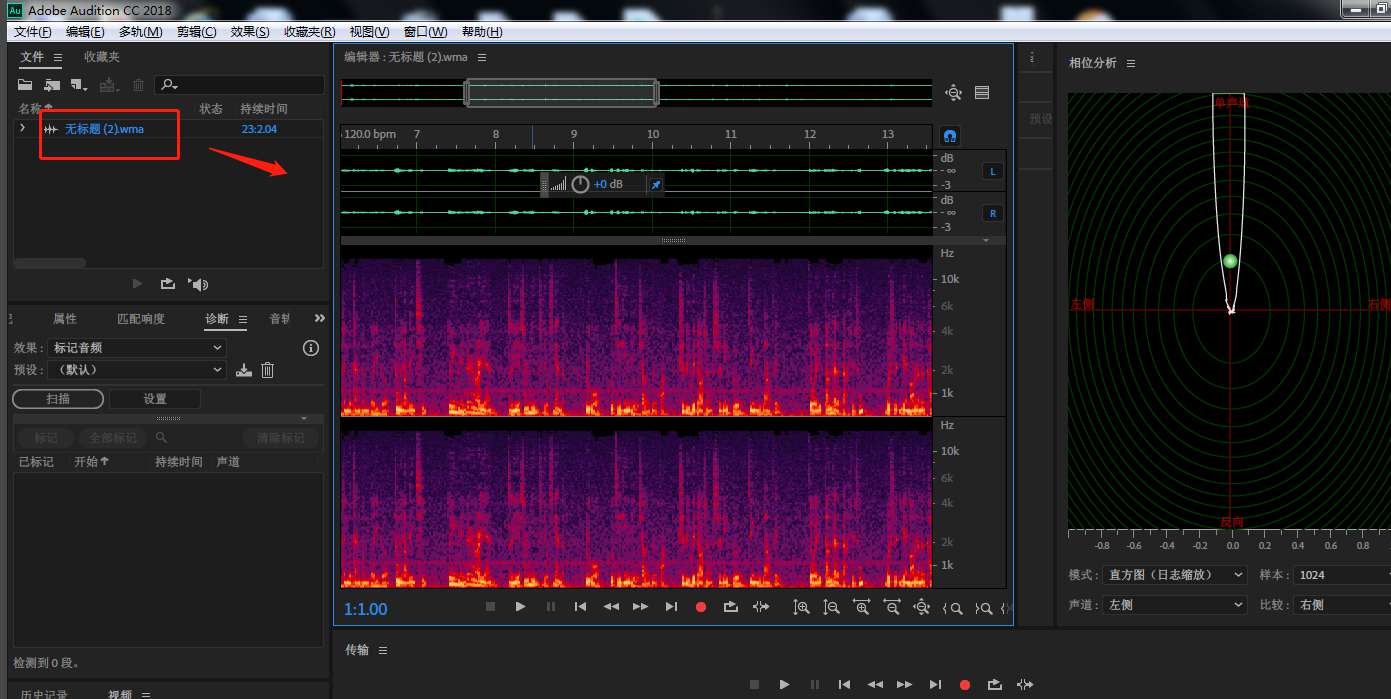
Task: Open the 模式 dropdown in phase analysis panel
Action: click(1174, 575)
